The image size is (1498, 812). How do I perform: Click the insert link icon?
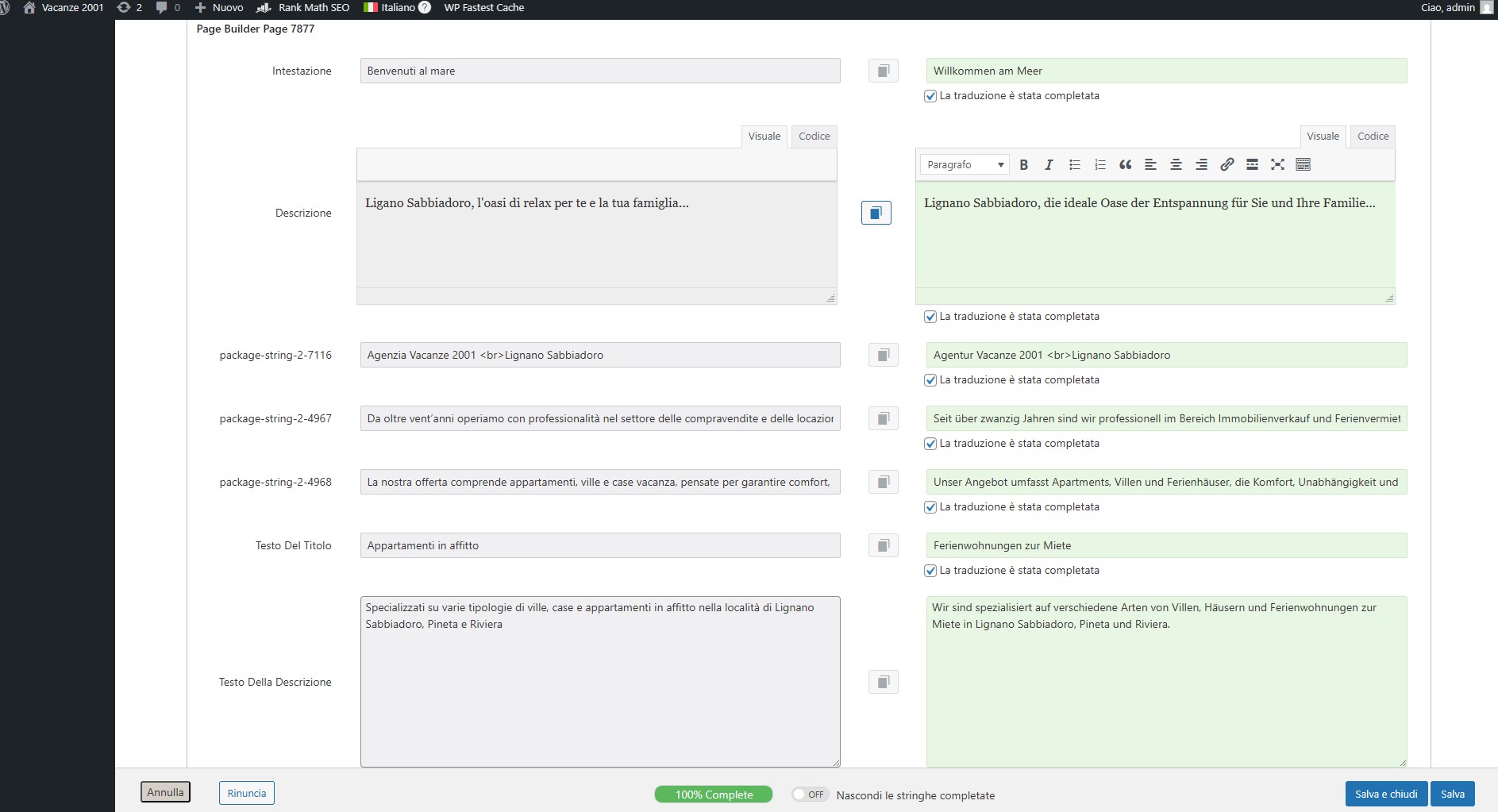[x=1227, y=164]
